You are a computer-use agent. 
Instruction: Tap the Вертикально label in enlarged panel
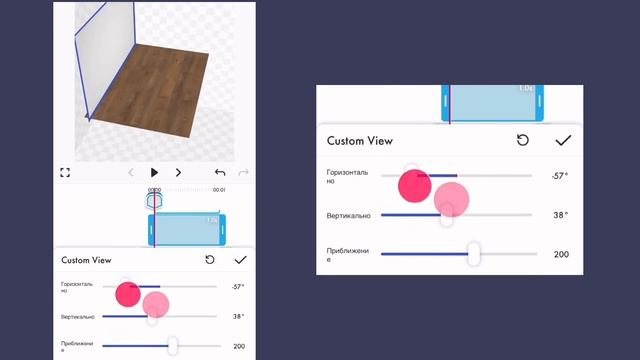[x=349, y=216]
